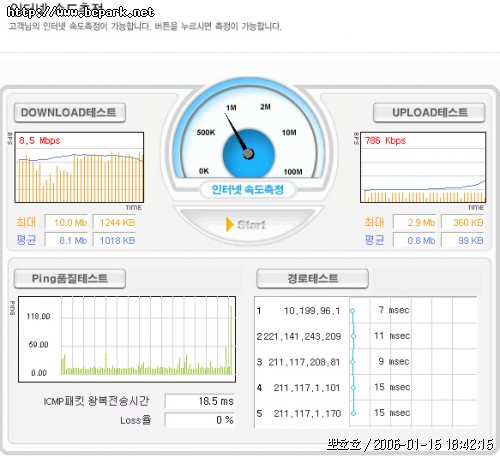The width and height of the screenshot is (500, 457).
Task: Click route hop 3 address 211.117.208.81
Action: [304, 362]
